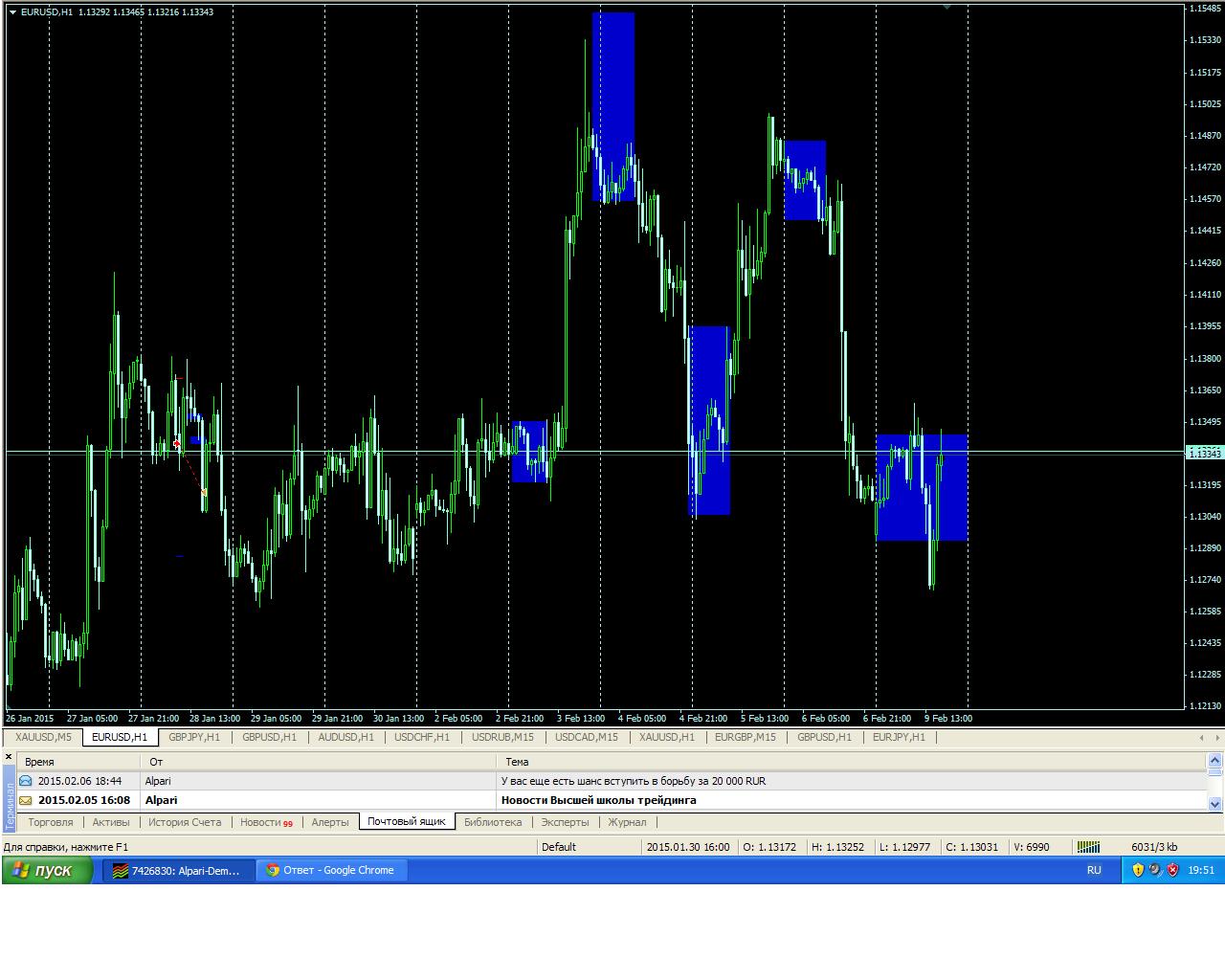This screenshot has height=980, width=1225.
Task: Open the GBPJPY,H1 chart tab
Action: 194,737
